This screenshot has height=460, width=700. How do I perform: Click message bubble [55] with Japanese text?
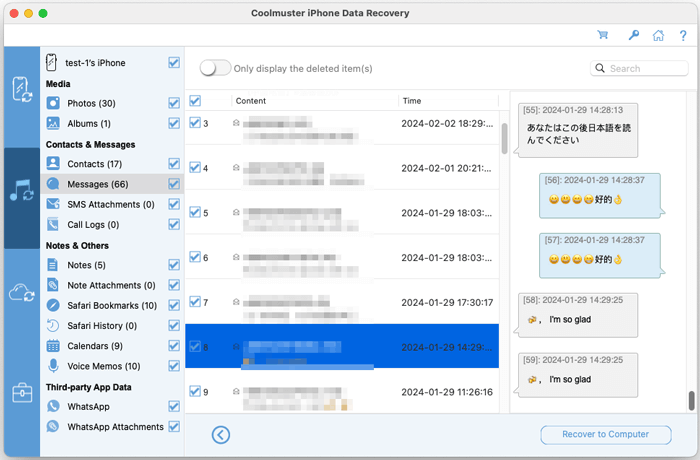(578, 130)
